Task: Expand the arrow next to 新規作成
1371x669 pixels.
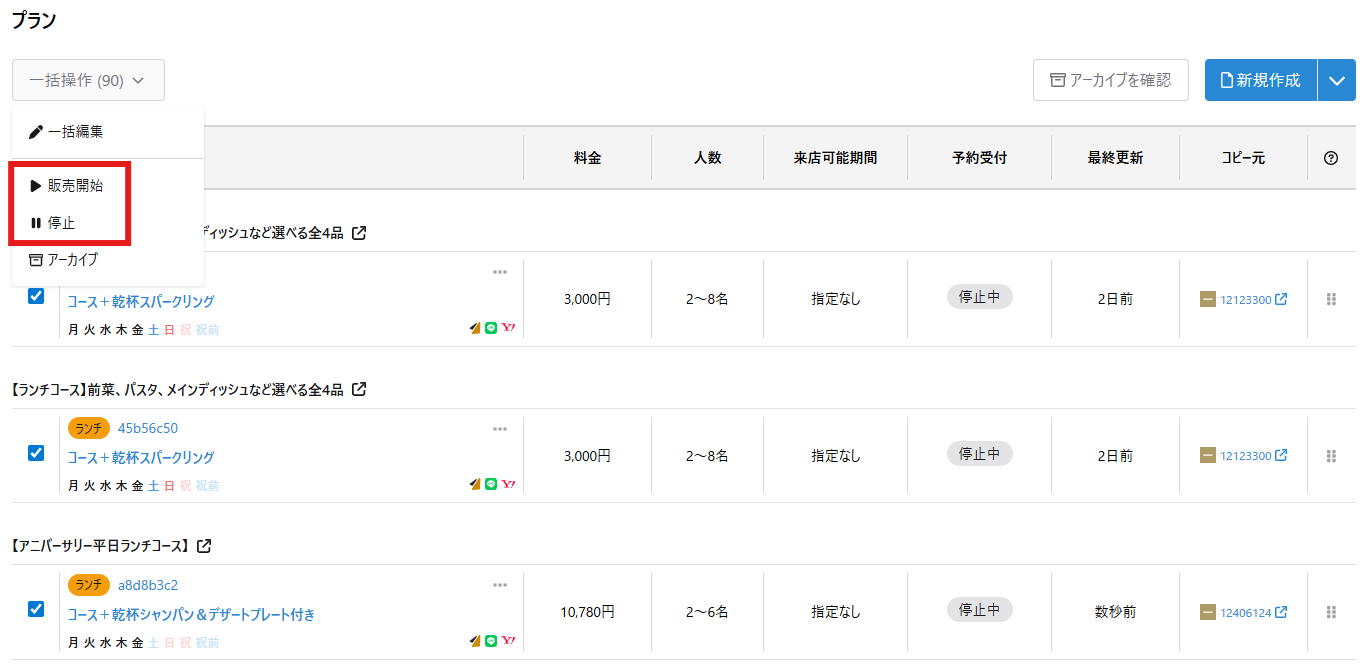Action: [1337, 80]
